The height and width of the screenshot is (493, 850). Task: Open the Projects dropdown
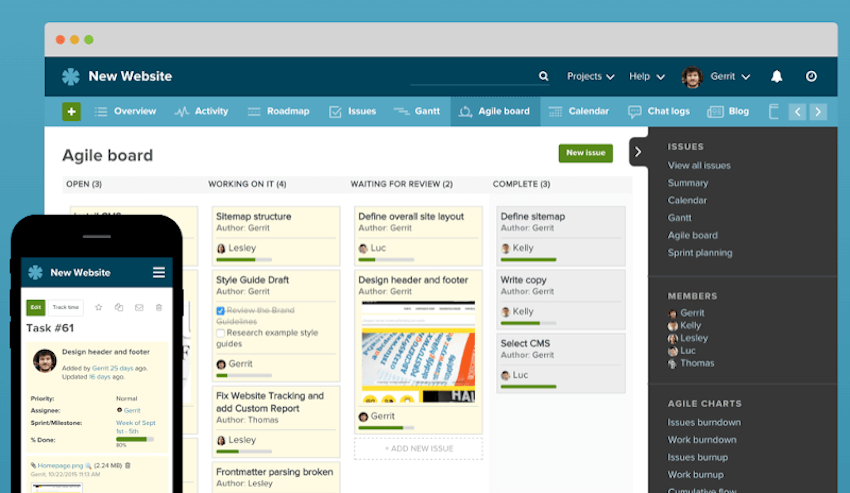point(590,76)
